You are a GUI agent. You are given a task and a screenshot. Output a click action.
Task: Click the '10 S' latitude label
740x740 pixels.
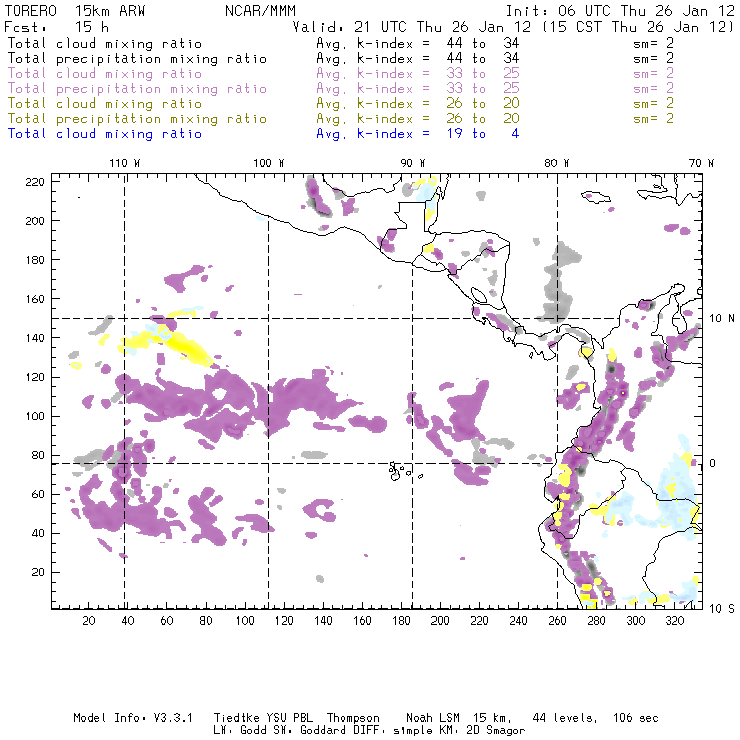722,608
